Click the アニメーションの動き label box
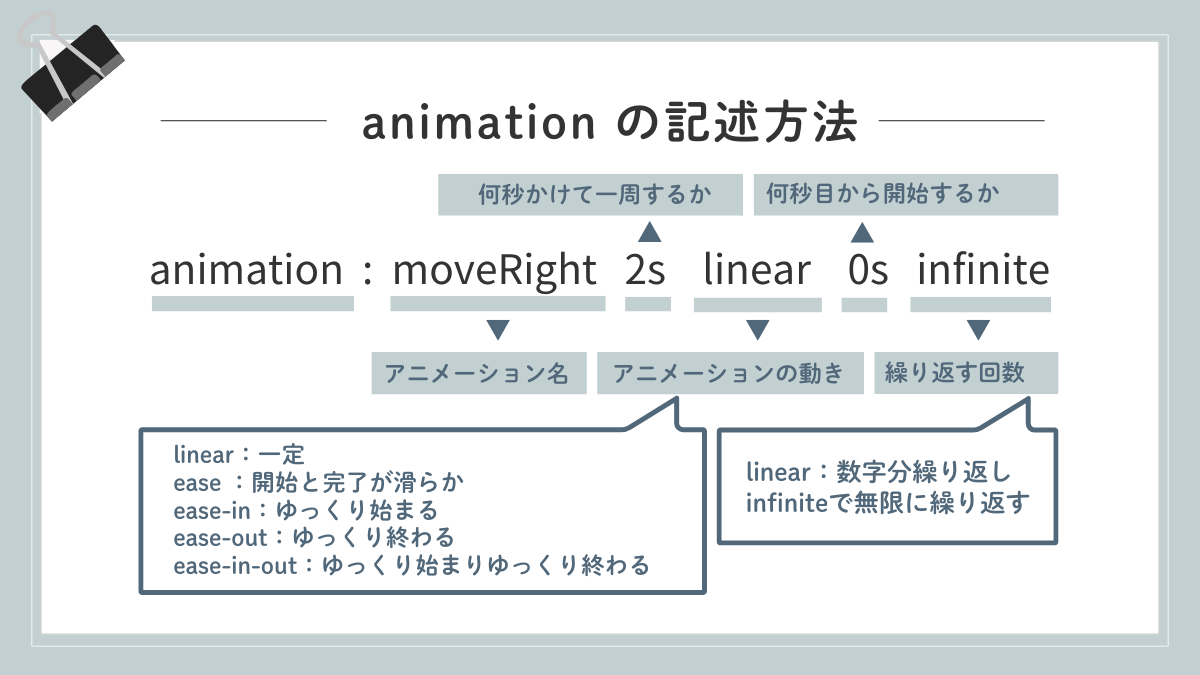Viewport: 1200px width, 675px height. pyautogui.click(x=730, y=374)
